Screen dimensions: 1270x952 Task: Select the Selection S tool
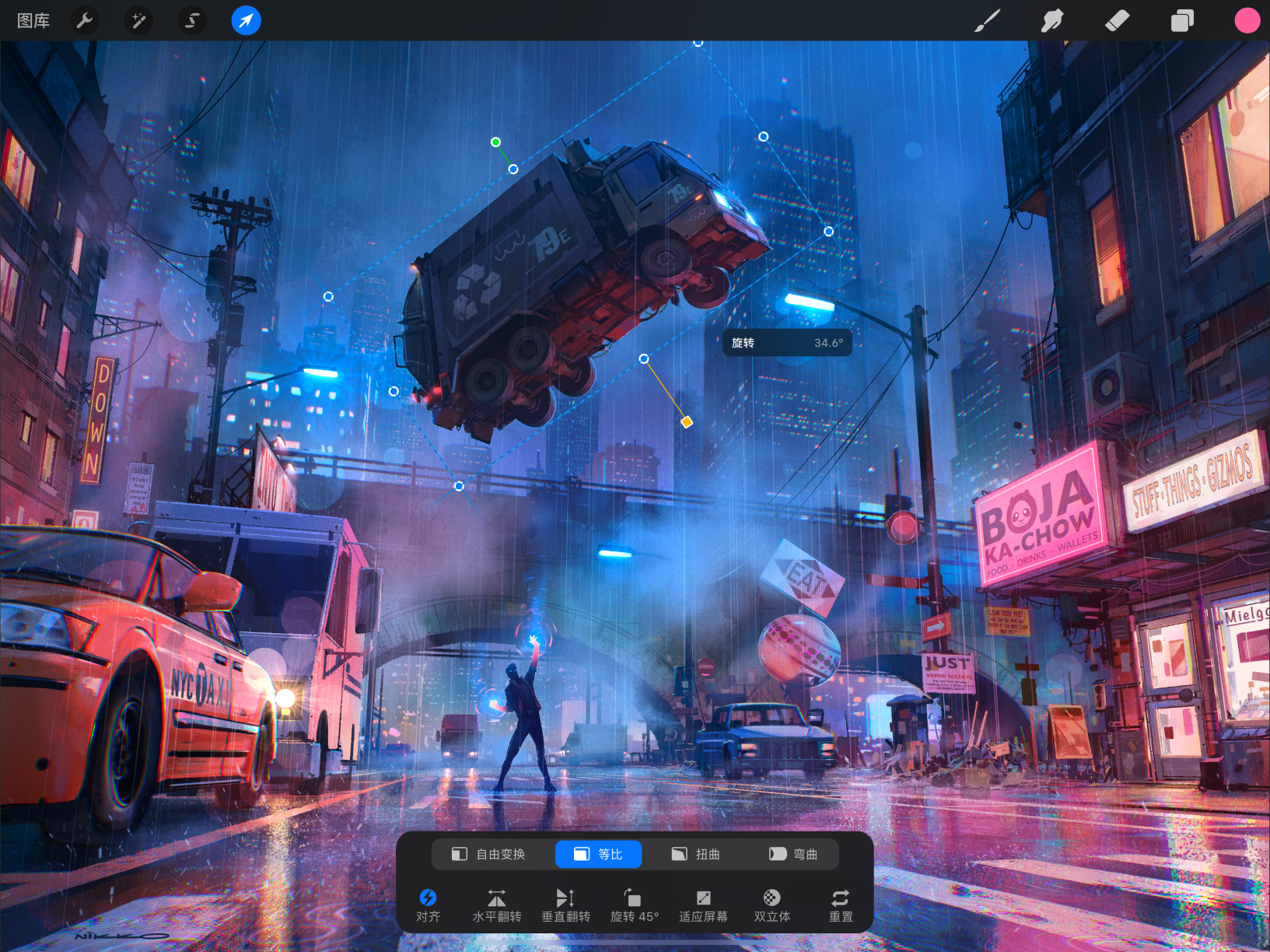click(x=192, y=20)
